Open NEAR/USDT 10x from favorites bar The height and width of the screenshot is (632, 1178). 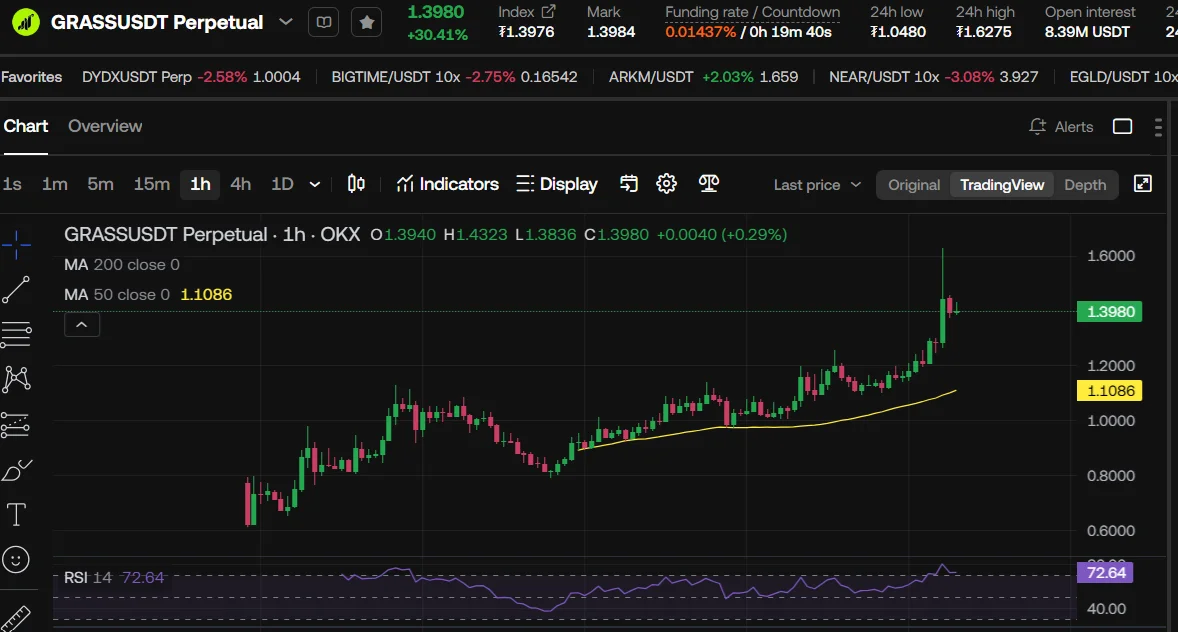coord(933,77)
